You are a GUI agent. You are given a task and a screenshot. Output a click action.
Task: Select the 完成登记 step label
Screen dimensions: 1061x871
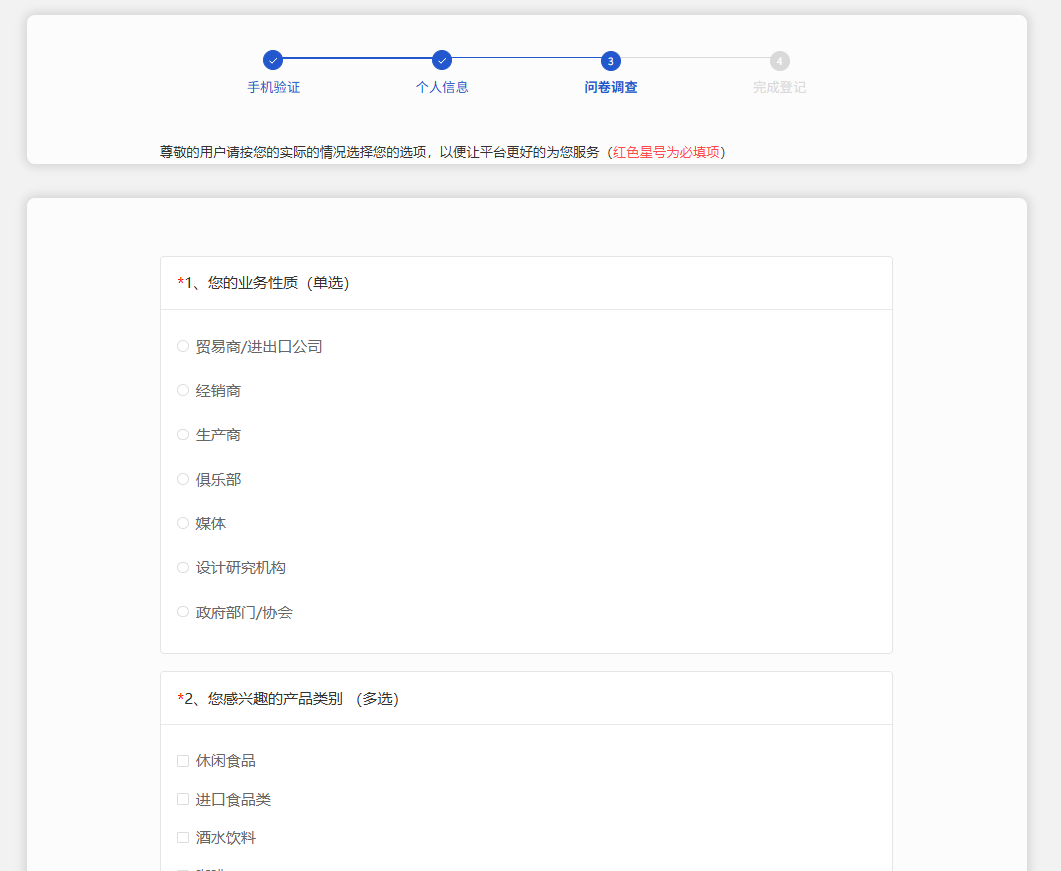tap(779, 87)
